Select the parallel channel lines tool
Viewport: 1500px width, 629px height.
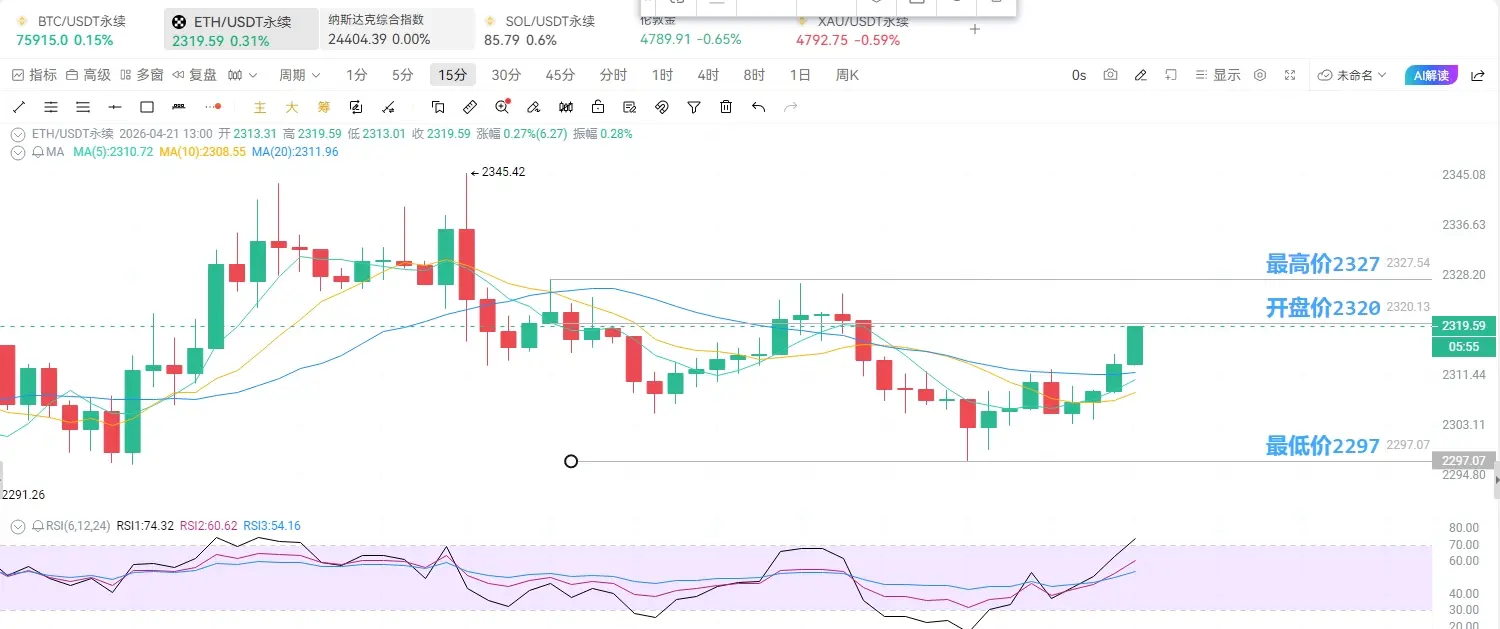pos(51,107)
